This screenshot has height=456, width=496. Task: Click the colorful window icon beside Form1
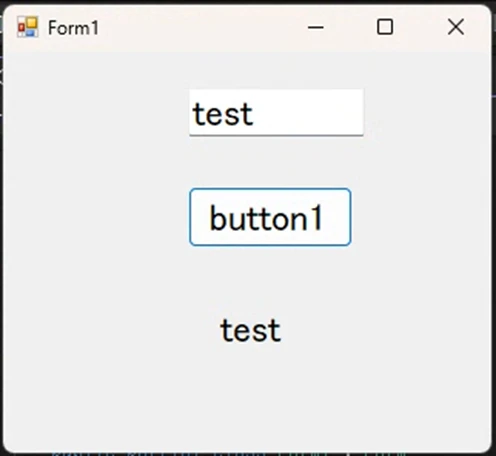(x=28, y=27)
